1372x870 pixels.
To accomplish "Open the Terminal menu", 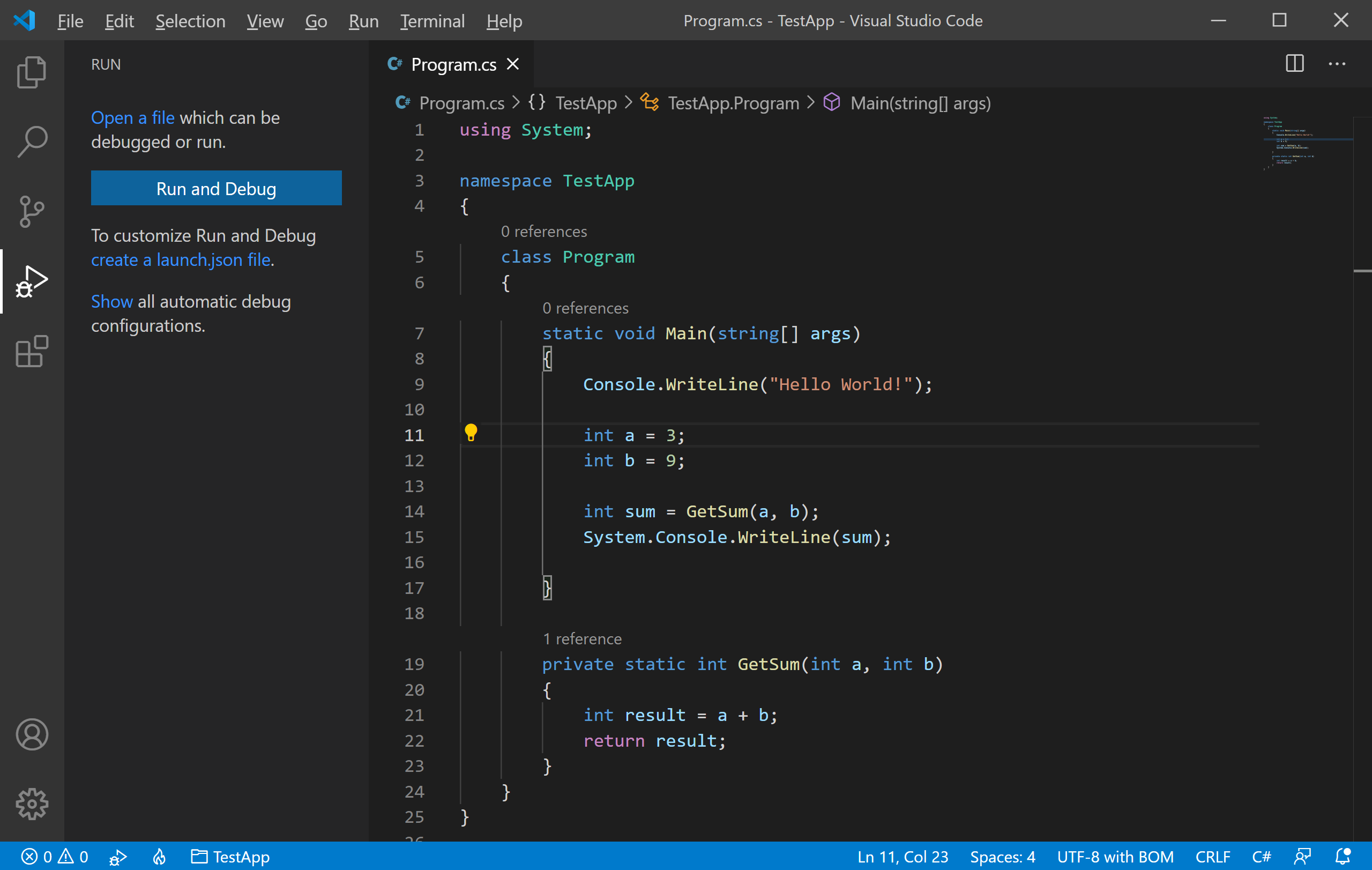I will (432, 21).
